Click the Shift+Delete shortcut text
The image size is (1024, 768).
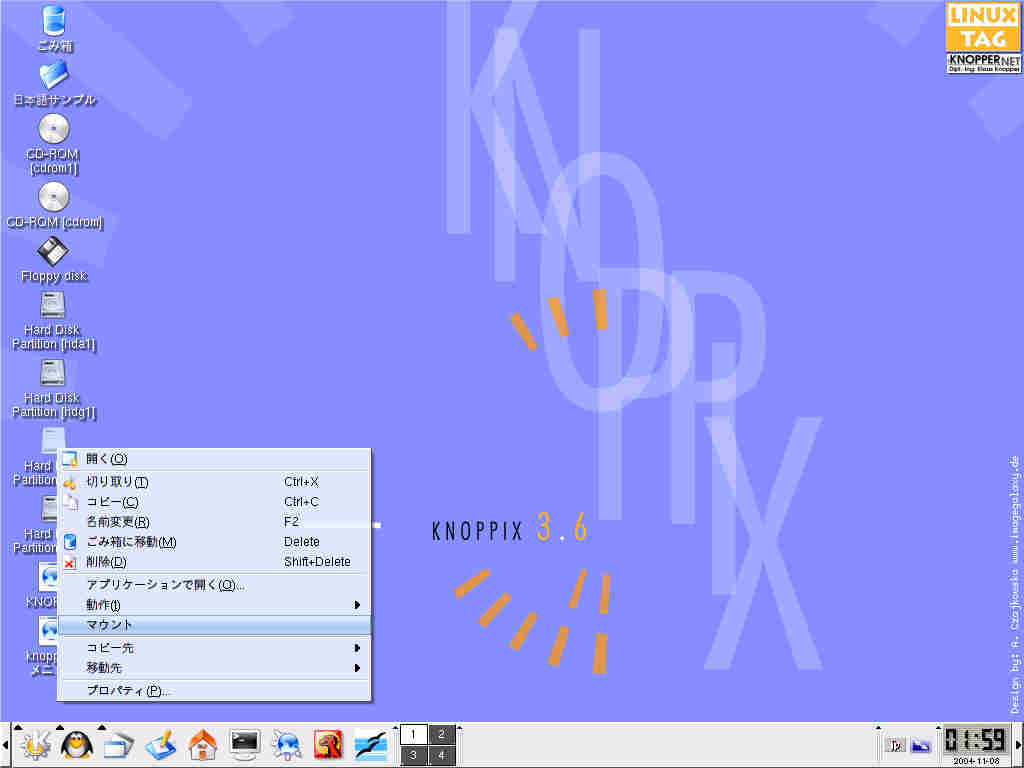(317, 562)
